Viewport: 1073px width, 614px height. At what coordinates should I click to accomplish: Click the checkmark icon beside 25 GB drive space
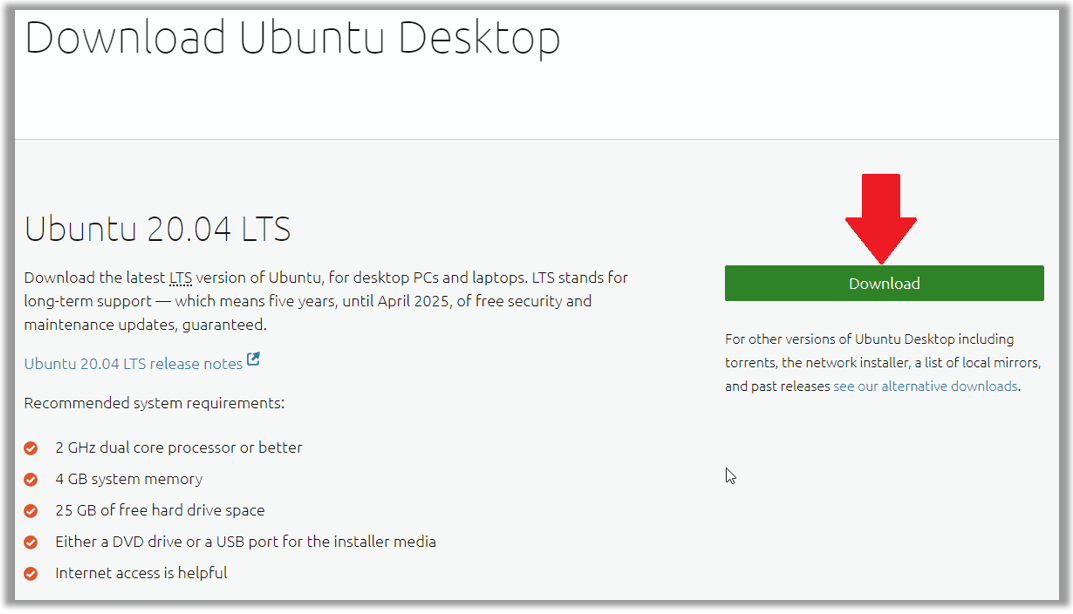tap(31, 511)
